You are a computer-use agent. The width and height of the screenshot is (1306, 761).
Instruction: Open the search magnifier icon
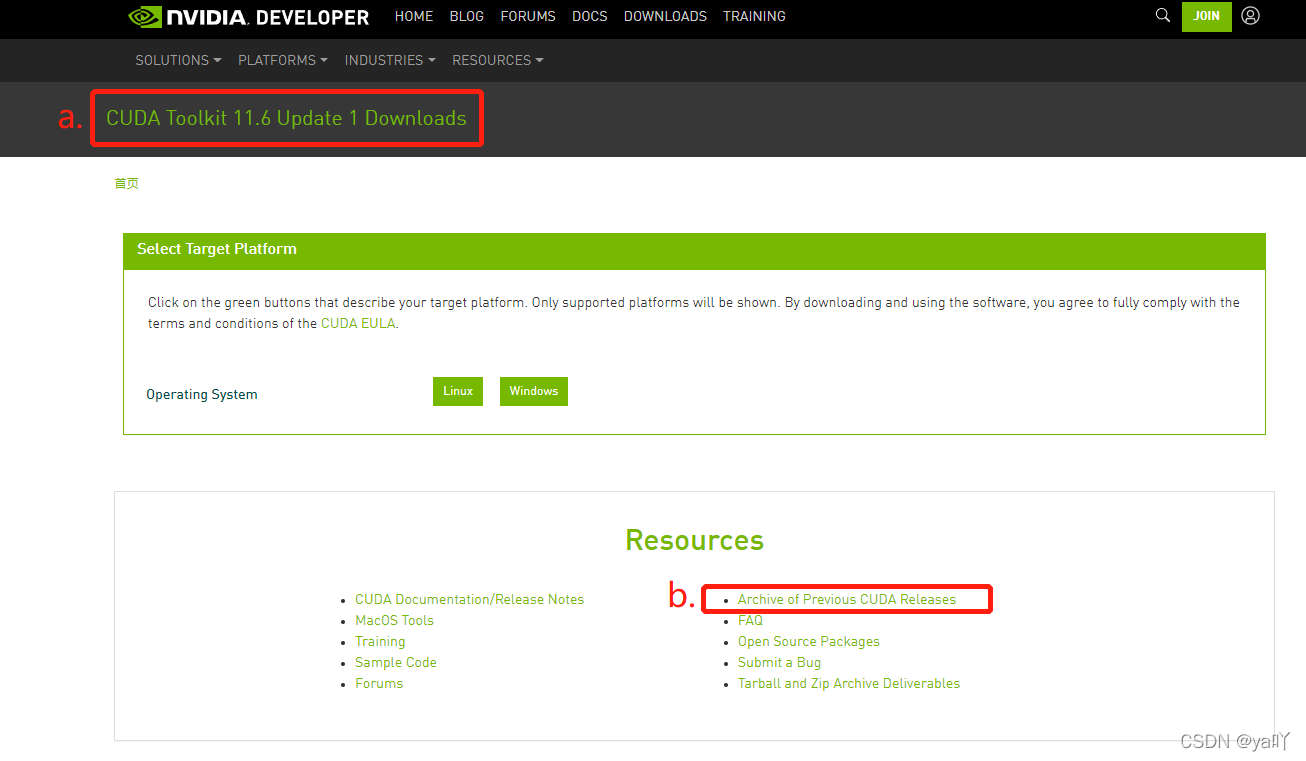click(x=1162, y=16)
